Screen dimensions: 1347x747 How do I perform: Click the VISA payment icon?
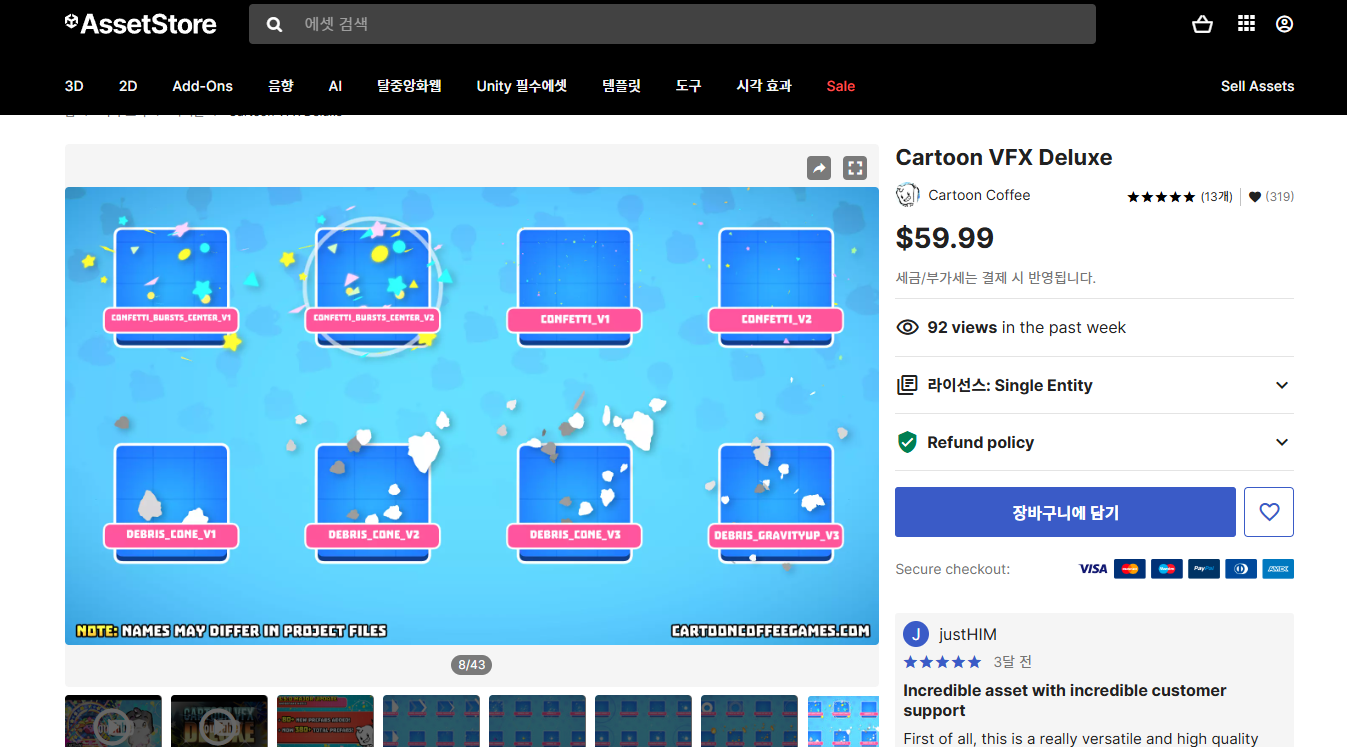pos(1093,569)
